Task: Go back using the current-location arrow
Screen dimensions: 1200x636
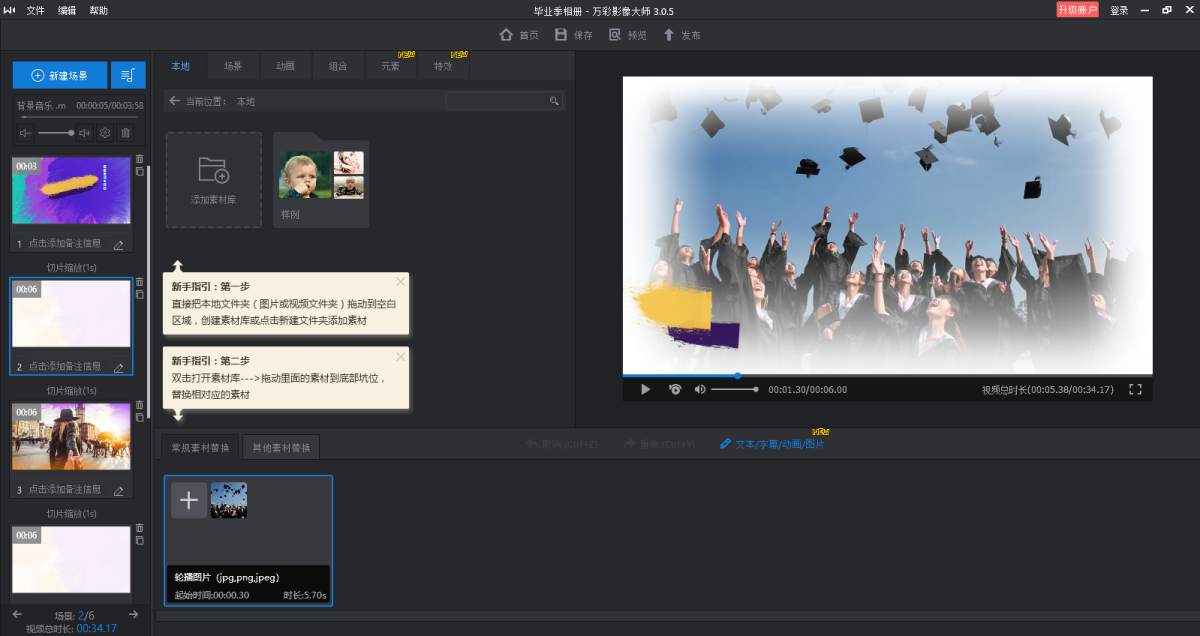Action: pyautogui.click(x=174, y=101)
